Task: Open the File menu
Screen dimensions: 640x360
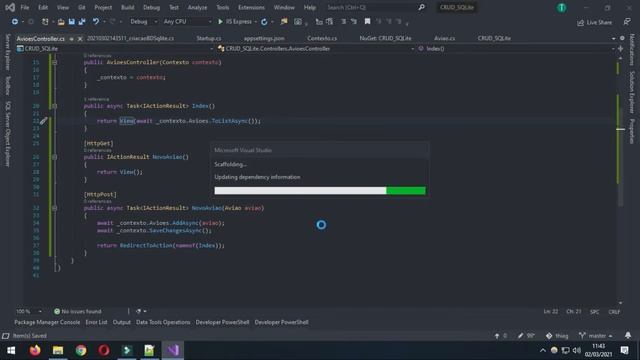Action: [25, 7]
